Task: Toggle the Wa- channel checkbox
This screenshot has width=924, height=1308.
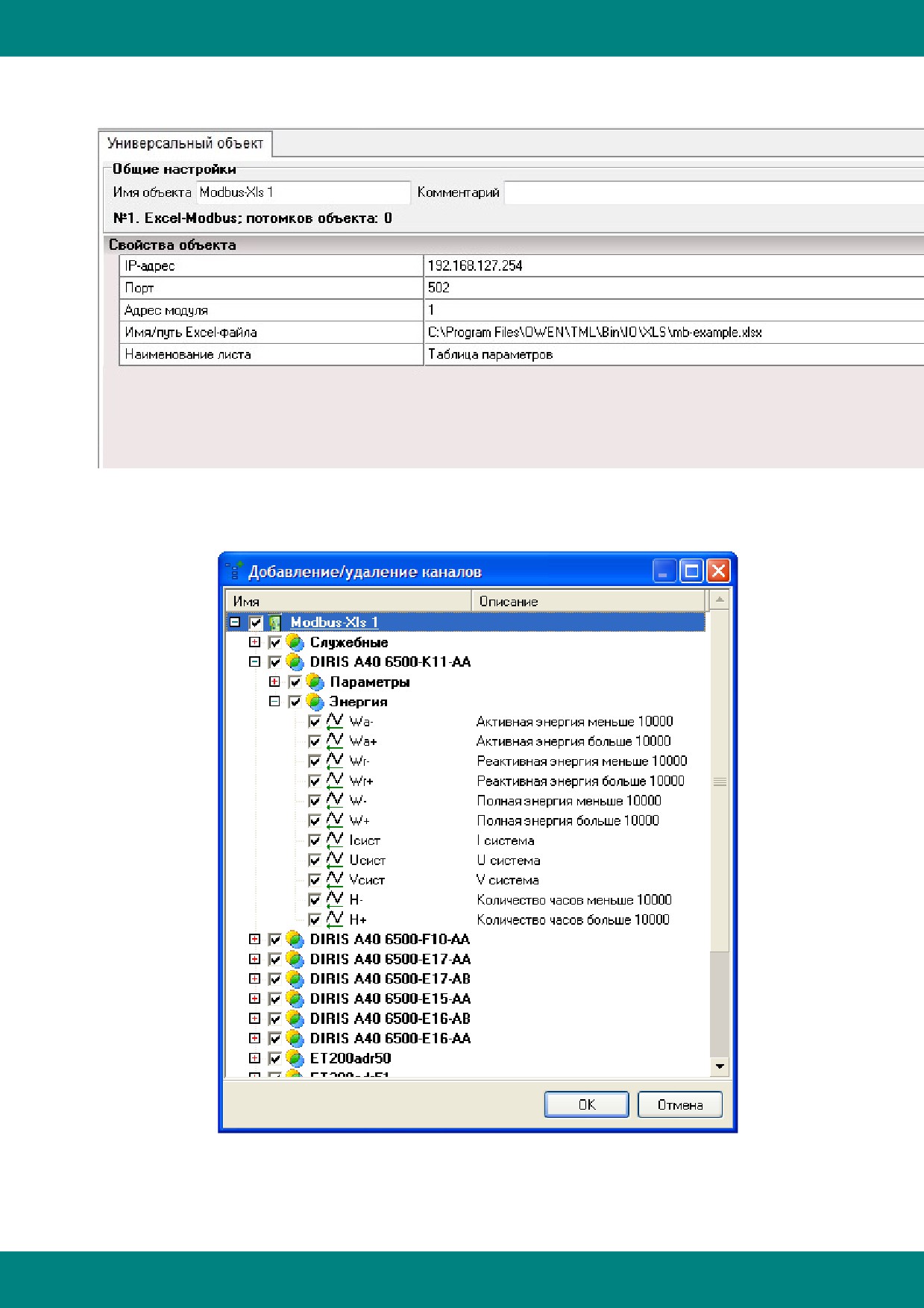Action: coord(315,722)
